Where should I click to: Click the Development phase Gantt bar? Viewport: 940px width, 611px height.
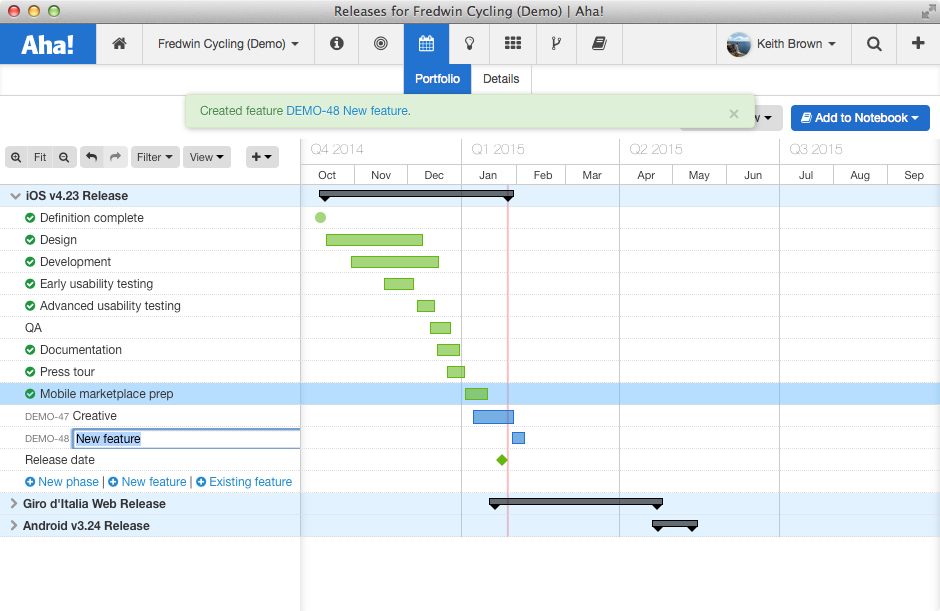click(395, 262)
